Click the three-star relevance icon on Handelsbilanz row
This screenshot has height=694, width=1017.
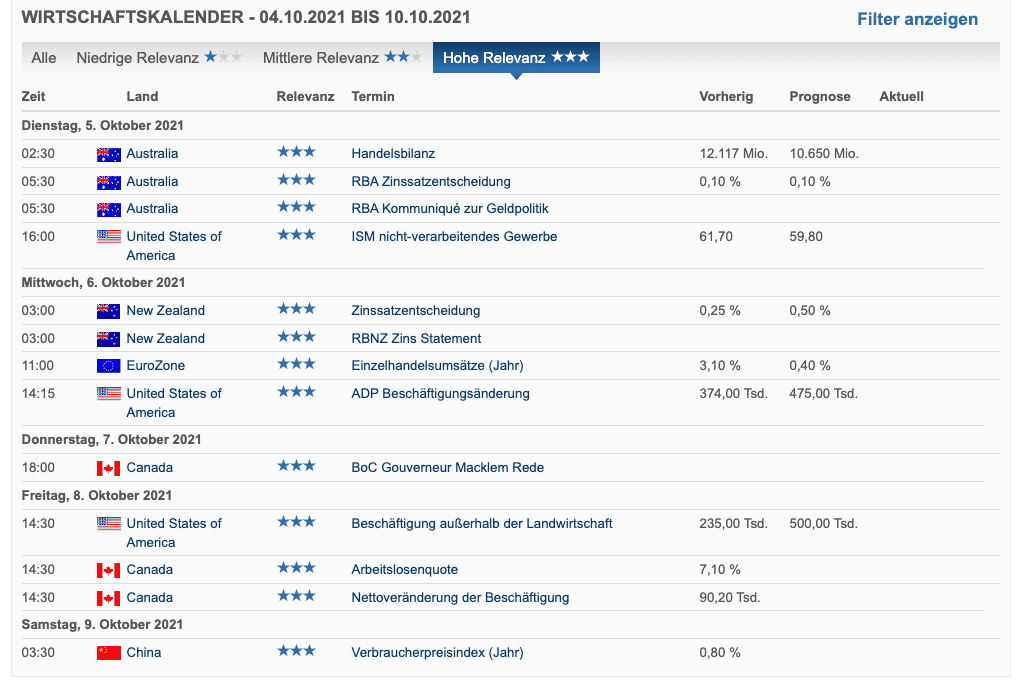[x=296, y=150]
